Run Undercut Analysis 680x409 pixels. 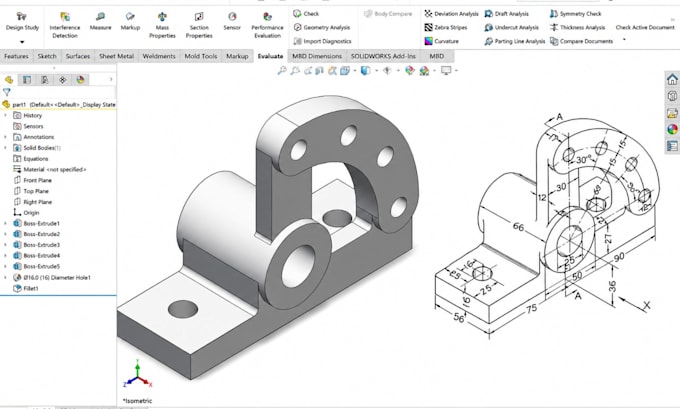tap(511, 27)
